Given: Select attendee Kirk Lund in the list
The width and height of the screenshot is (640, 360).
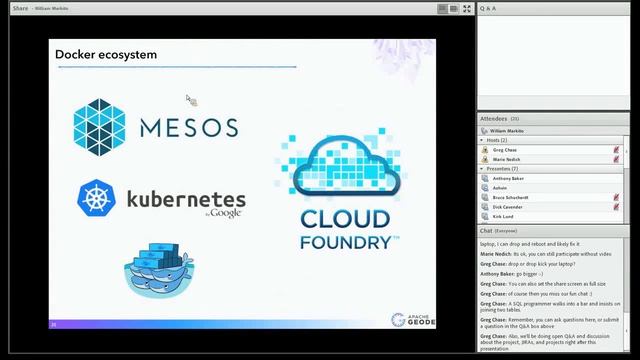Looking at the screenshot, I should [551, 216].
